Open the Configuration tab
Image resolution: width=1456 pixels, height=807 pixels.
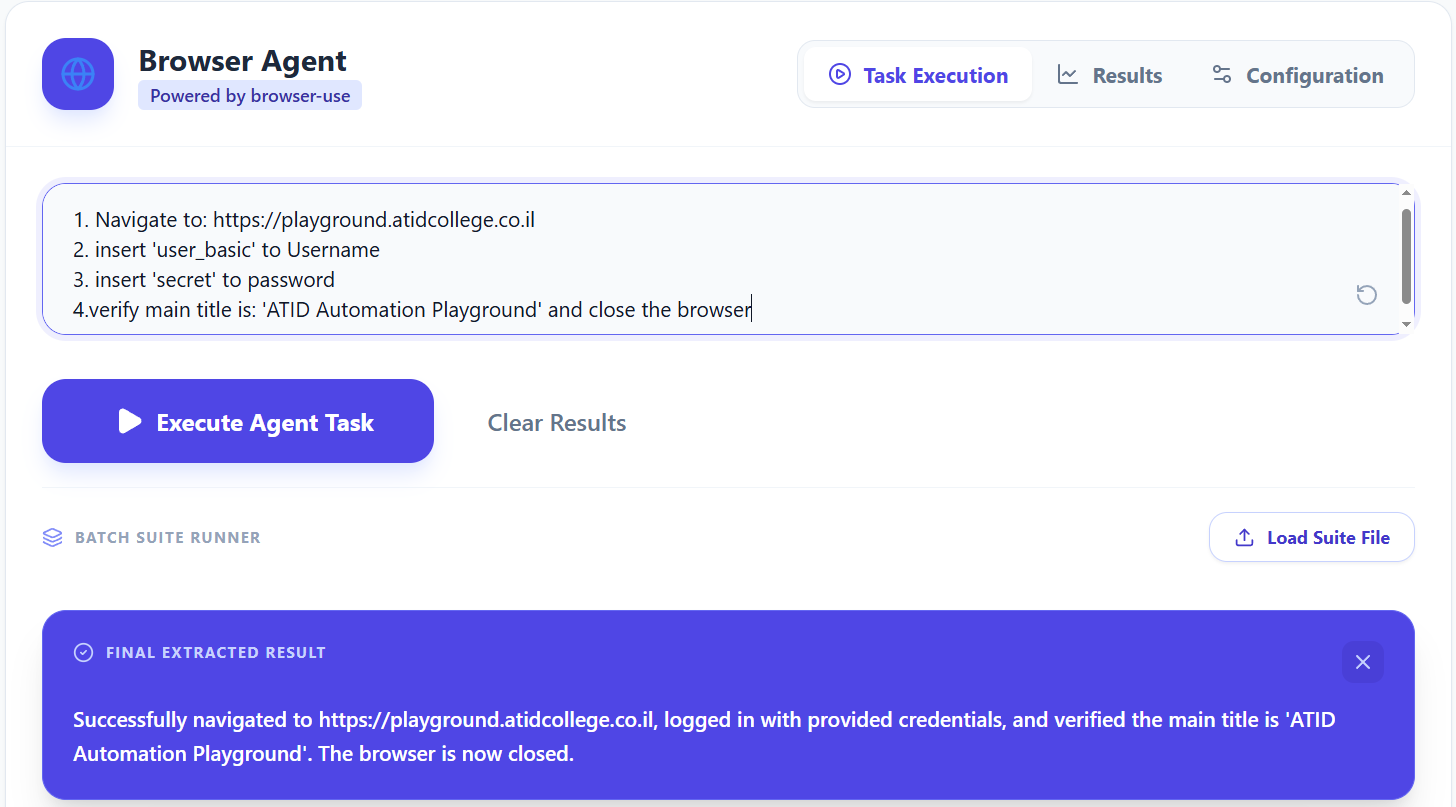1297,74
